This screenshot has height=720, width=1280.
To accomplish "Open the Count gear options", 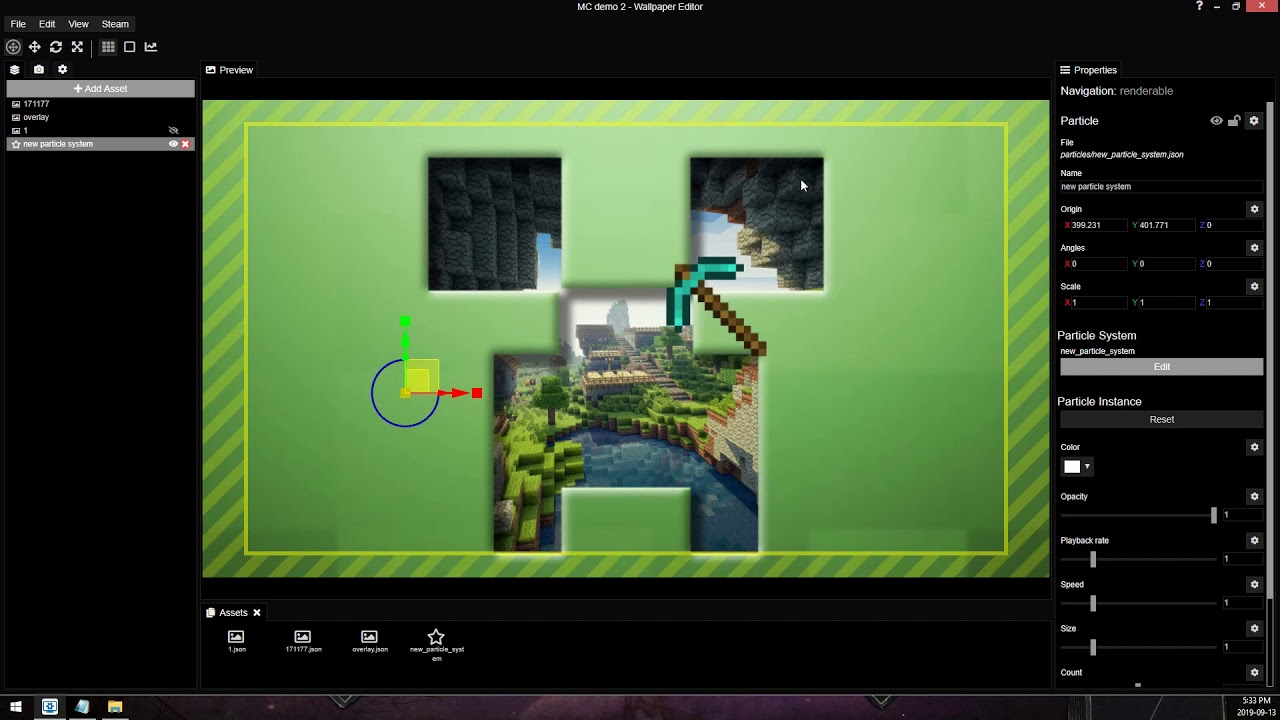I will point(1254,673).
